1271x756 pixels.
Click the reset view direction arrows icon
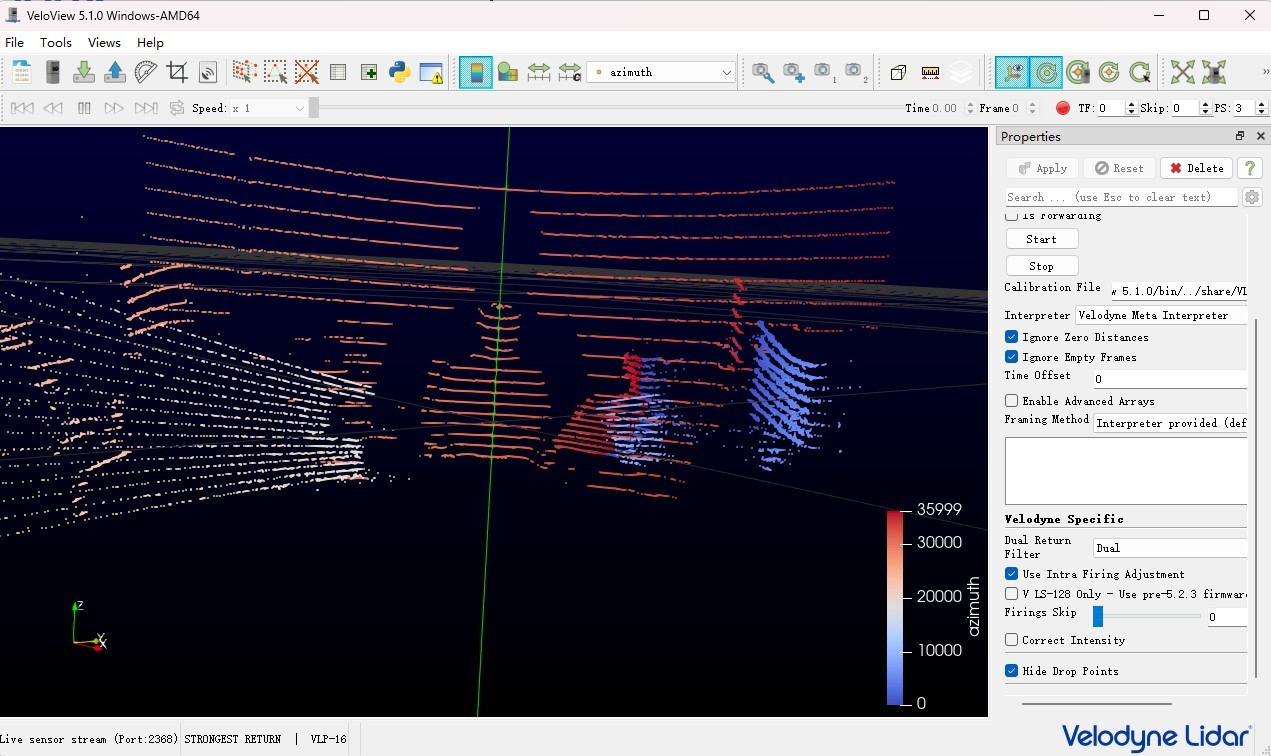tap(1183, 72)
